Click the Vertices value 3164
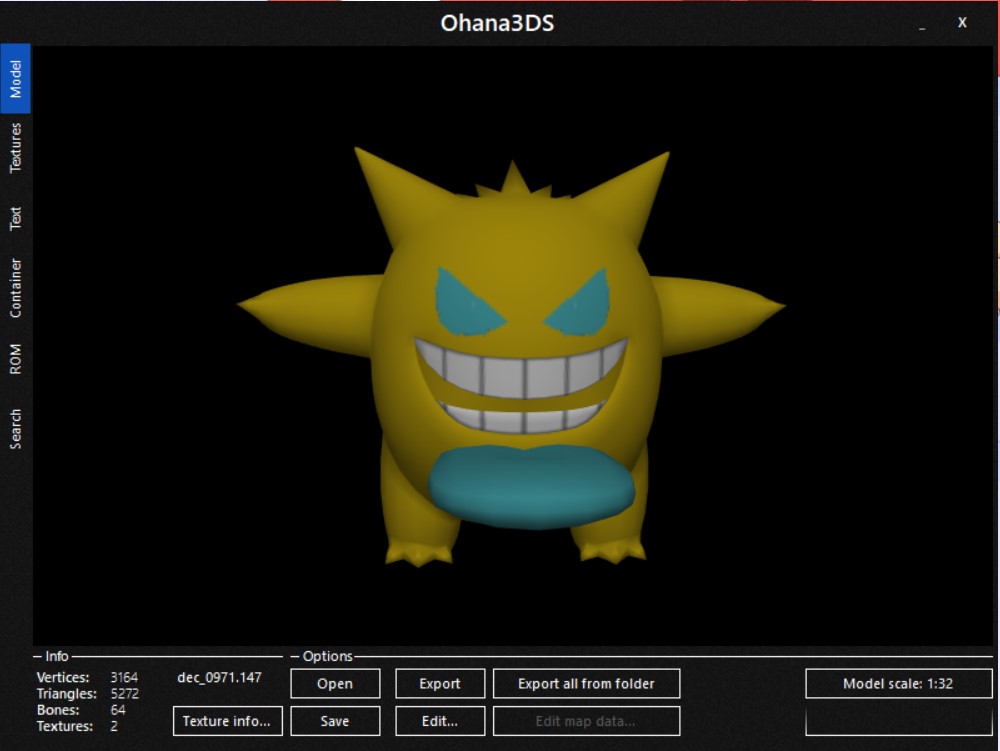Viewport: 1000px width, 751px height. click(x=124, y=678)
